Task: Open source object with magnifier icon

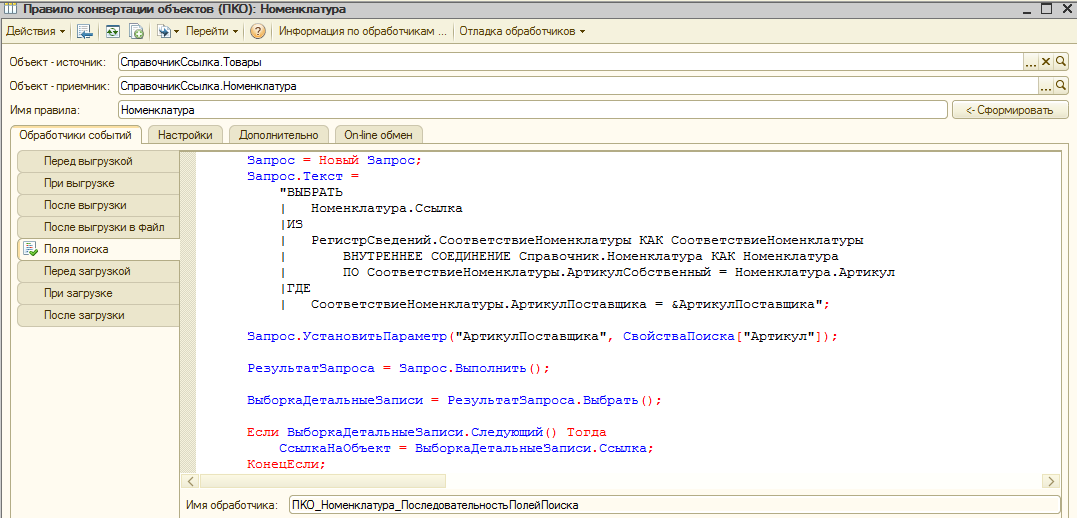Action: tap(1061, 62)
